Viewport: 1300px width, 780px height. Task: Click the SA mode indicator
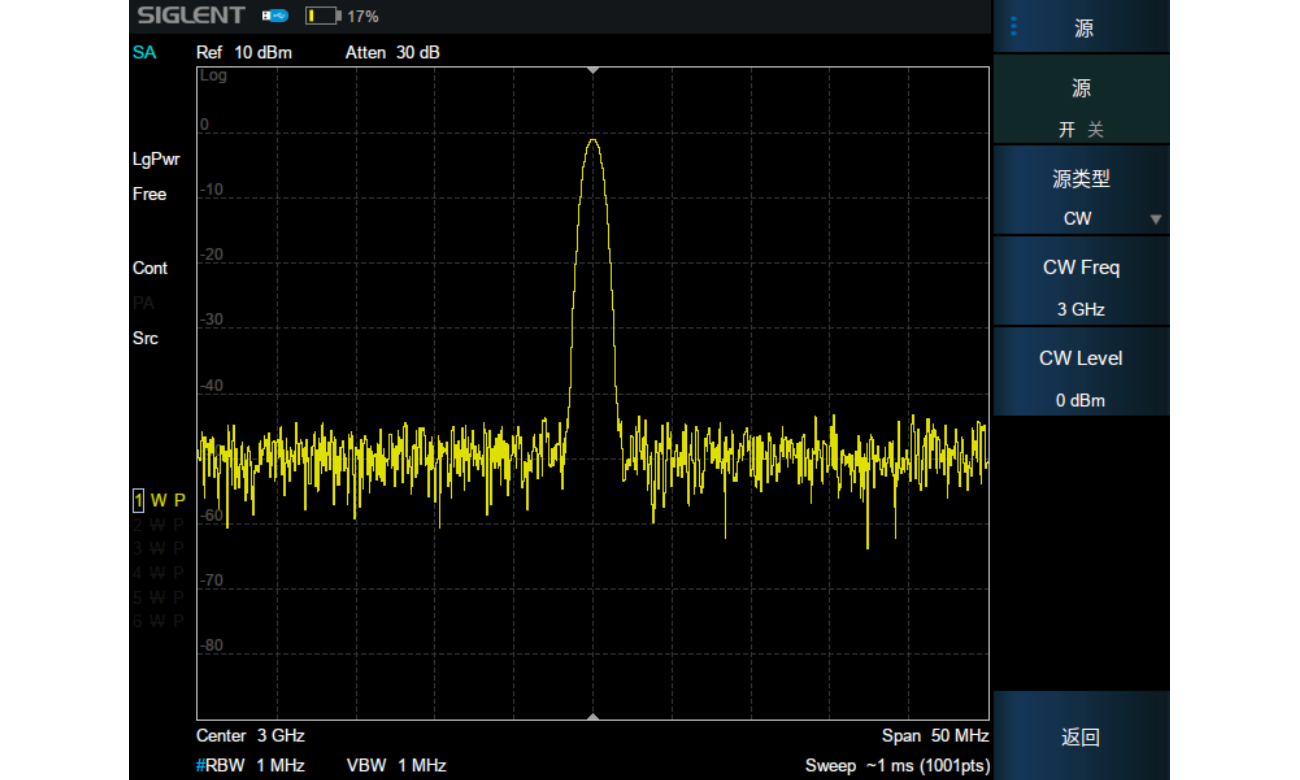144,52
